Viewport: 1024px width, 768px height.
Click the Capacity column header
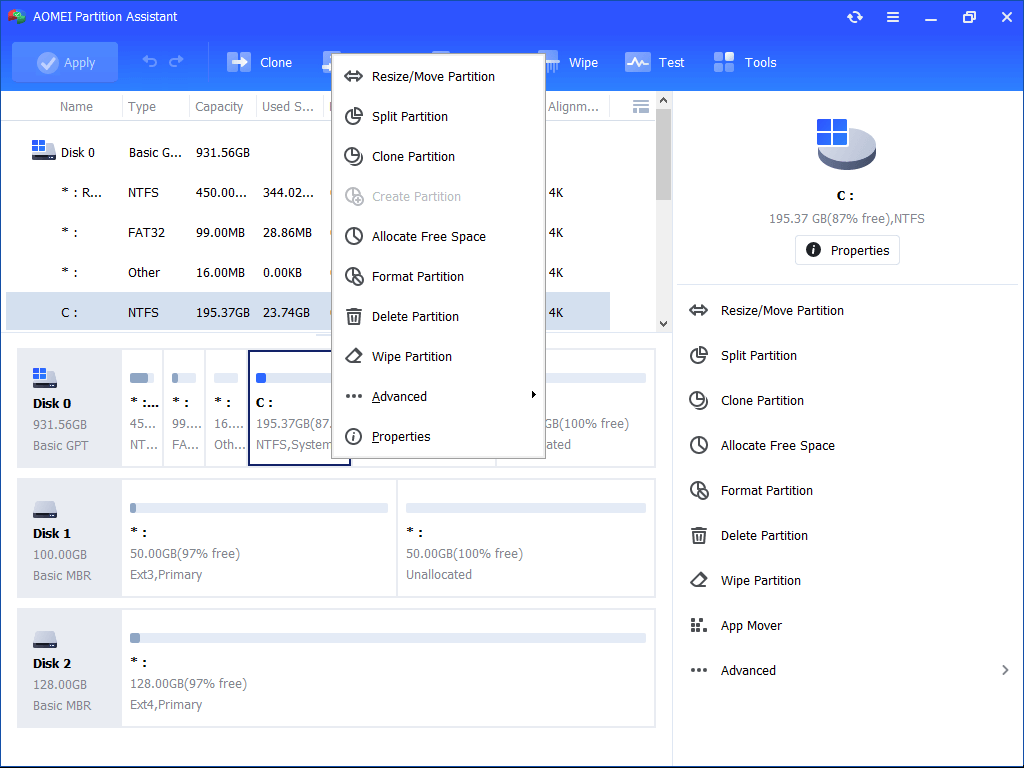pos(219,106)
